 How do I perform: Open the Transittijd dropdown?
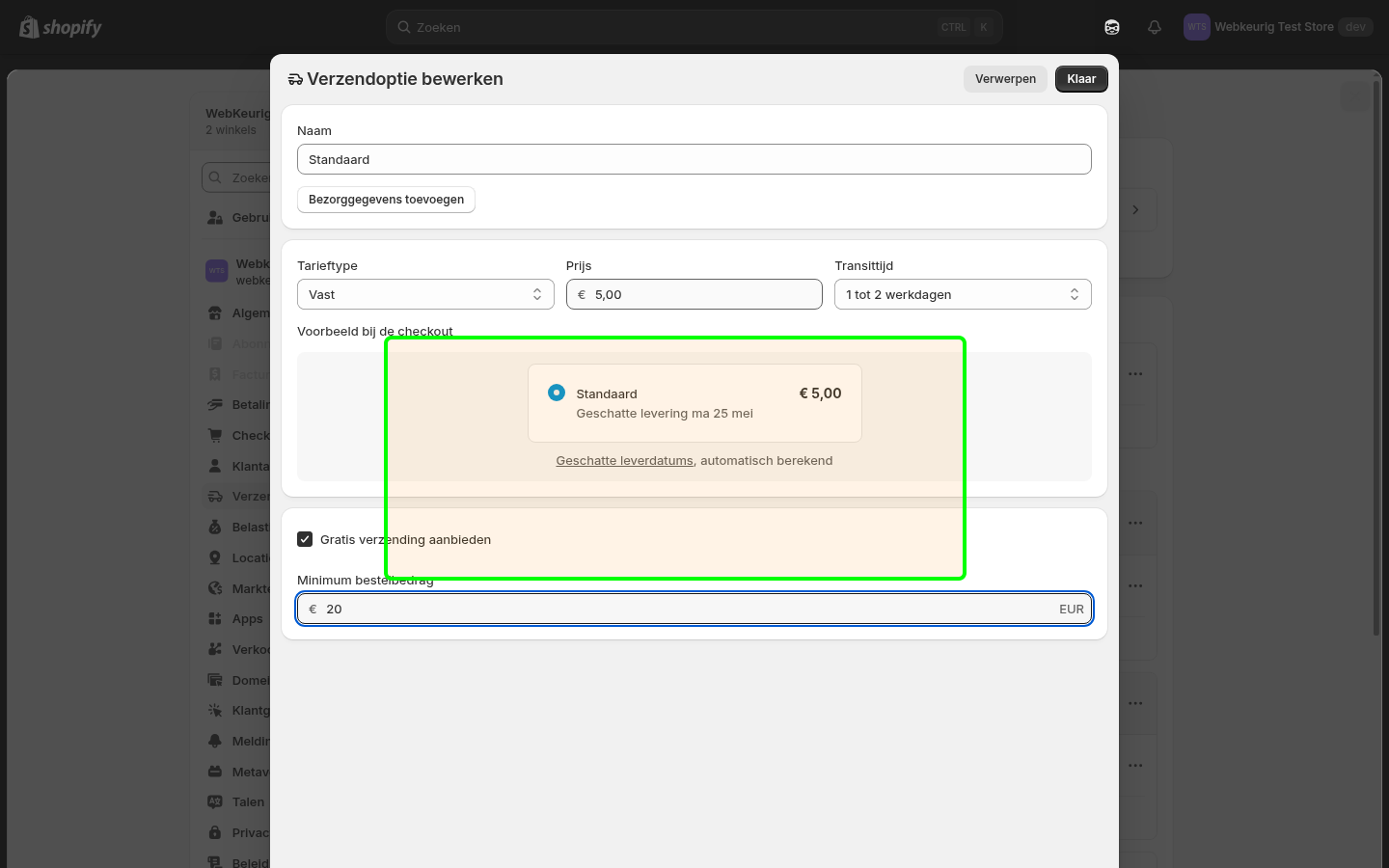tap(963, 294)
